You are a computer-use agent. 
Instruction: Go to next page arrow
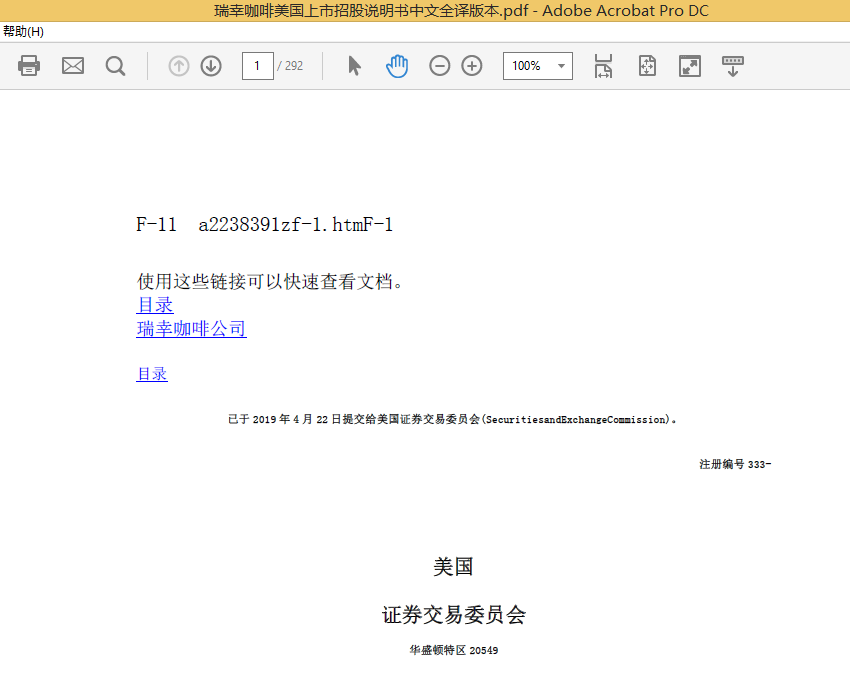[211, 66]
